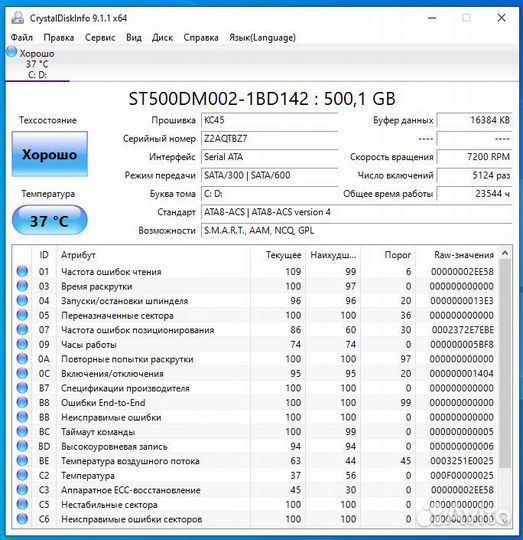Viewport: 523px width, 540px height.
Task: Click status circle for Нестабильные сектора
Action: [22, 504]
